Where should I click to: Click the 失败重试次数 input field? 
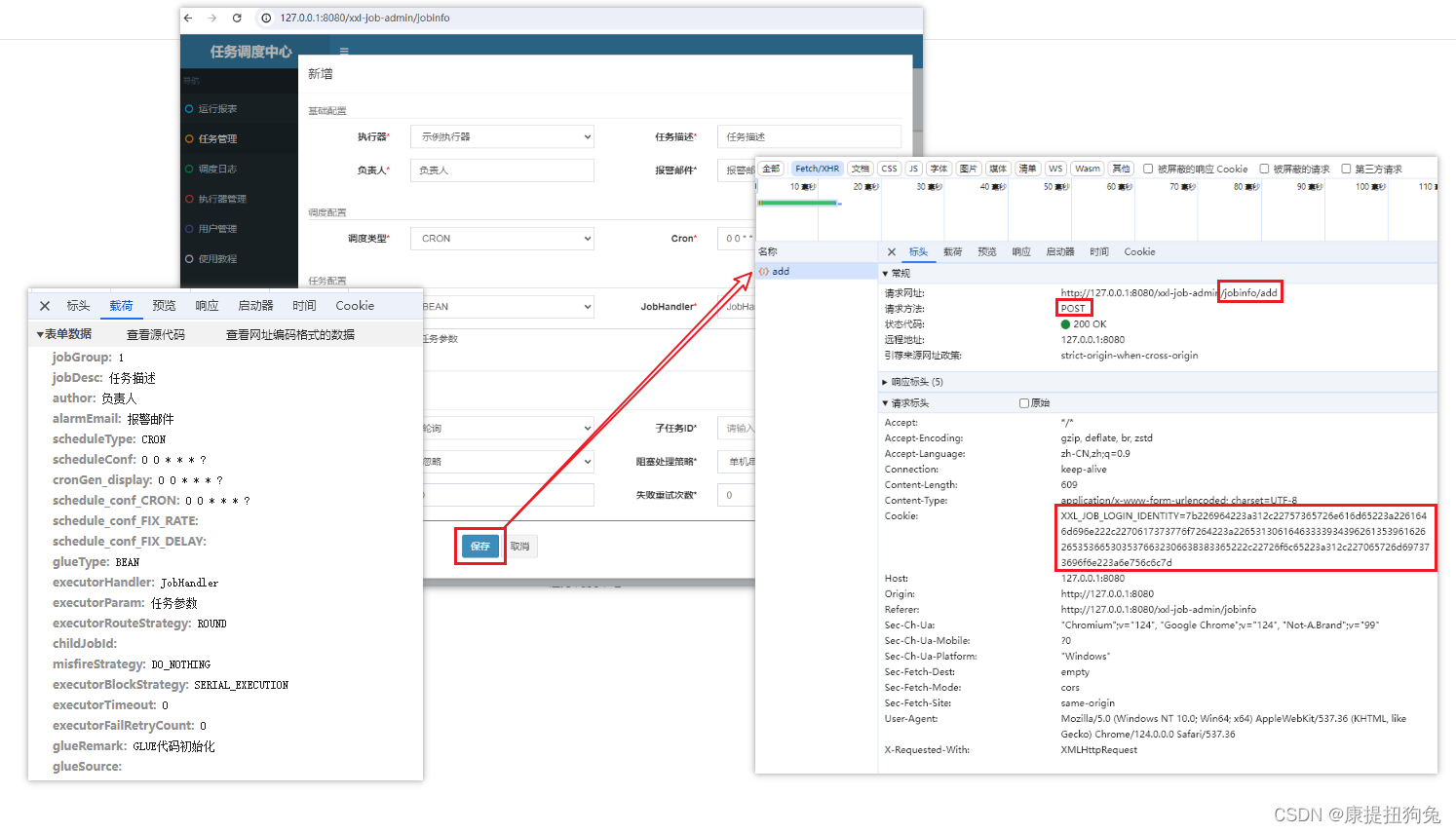737,495
